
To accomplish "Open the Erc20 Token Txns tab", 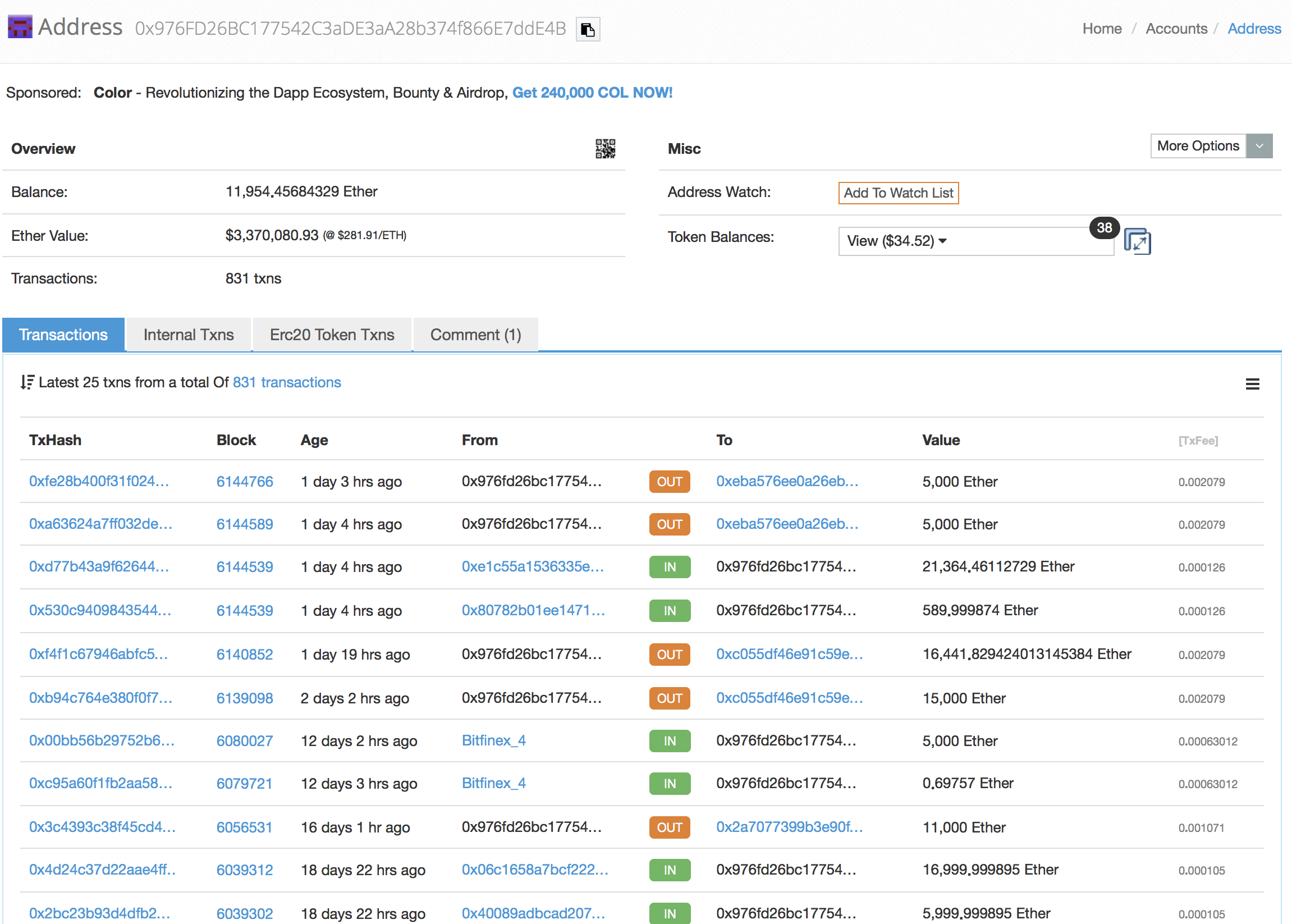I will (x=332, y=335).
